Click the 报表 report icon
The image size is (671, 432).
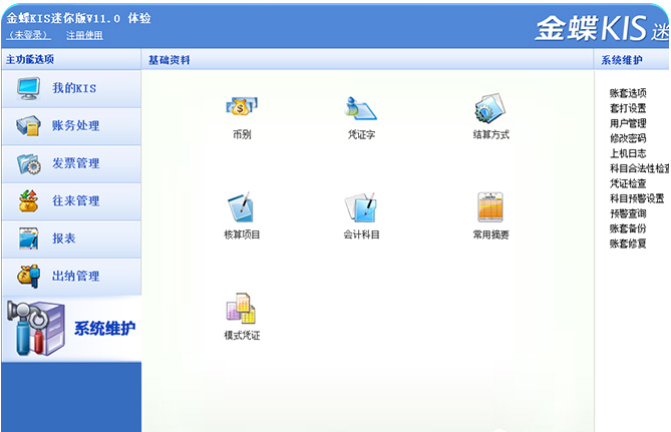29,238
